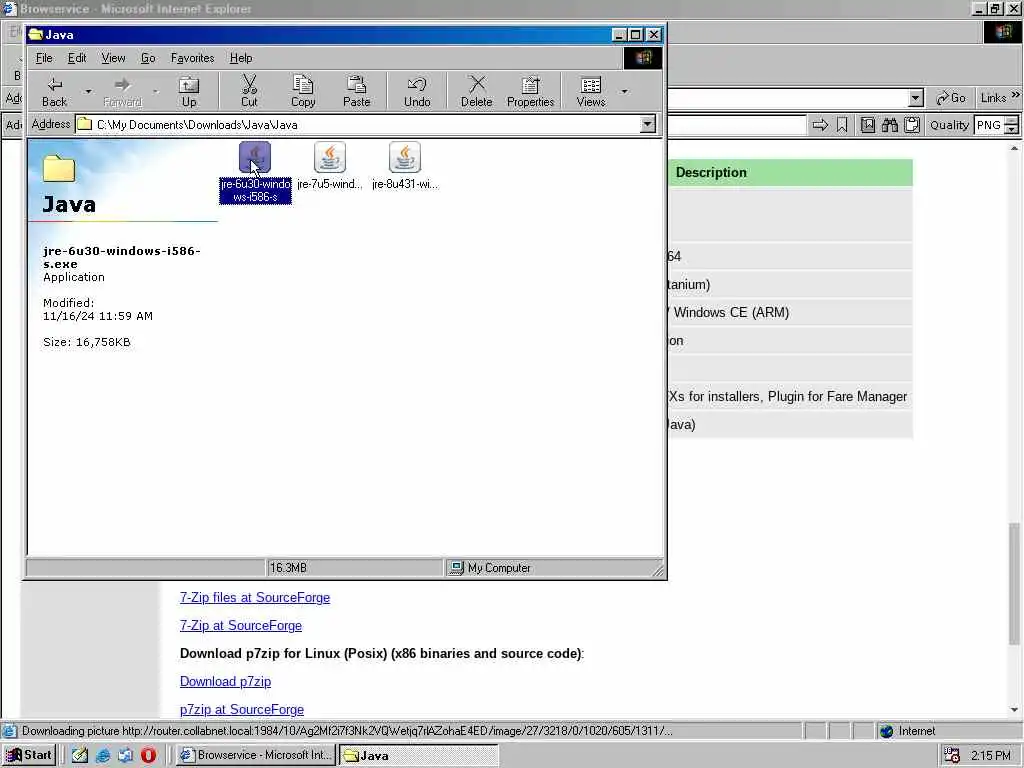Click the Start button on the taskbar
Image resolution: width=1024 pixels, height=768 pixels.
tap(29, 755)
